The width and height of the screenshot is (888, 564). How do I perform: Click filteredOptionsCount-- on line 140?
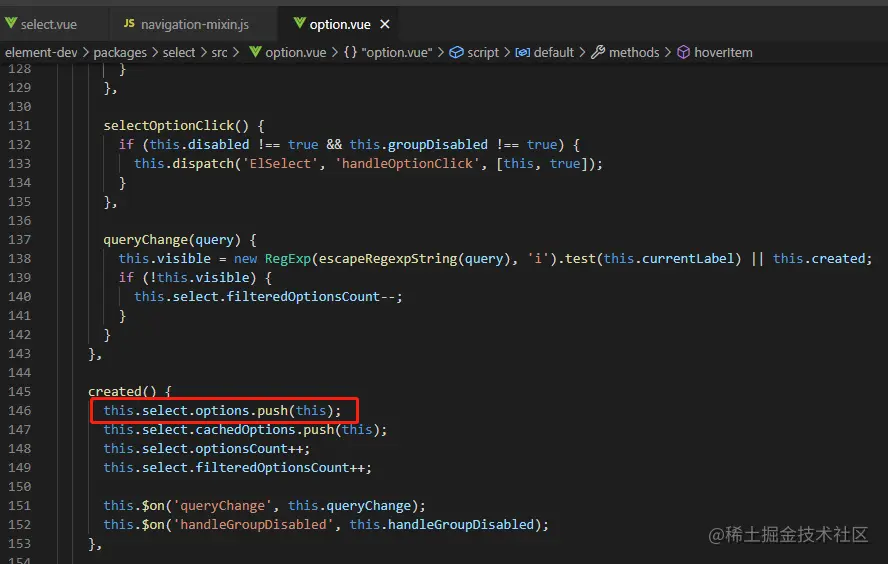click(x=310, y=297)
